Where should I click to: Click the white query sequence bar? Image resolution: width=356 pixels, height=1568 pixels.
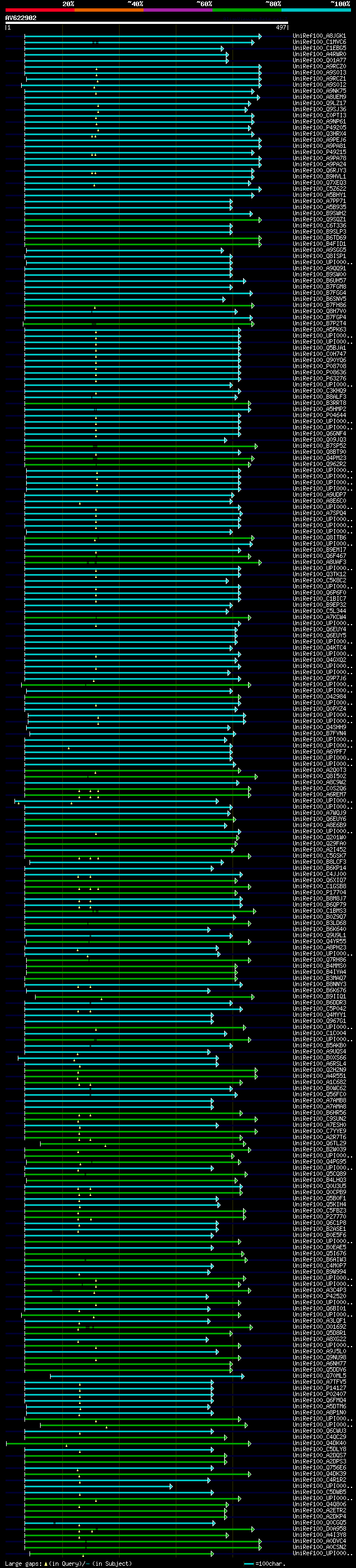[x=147, y=23]
